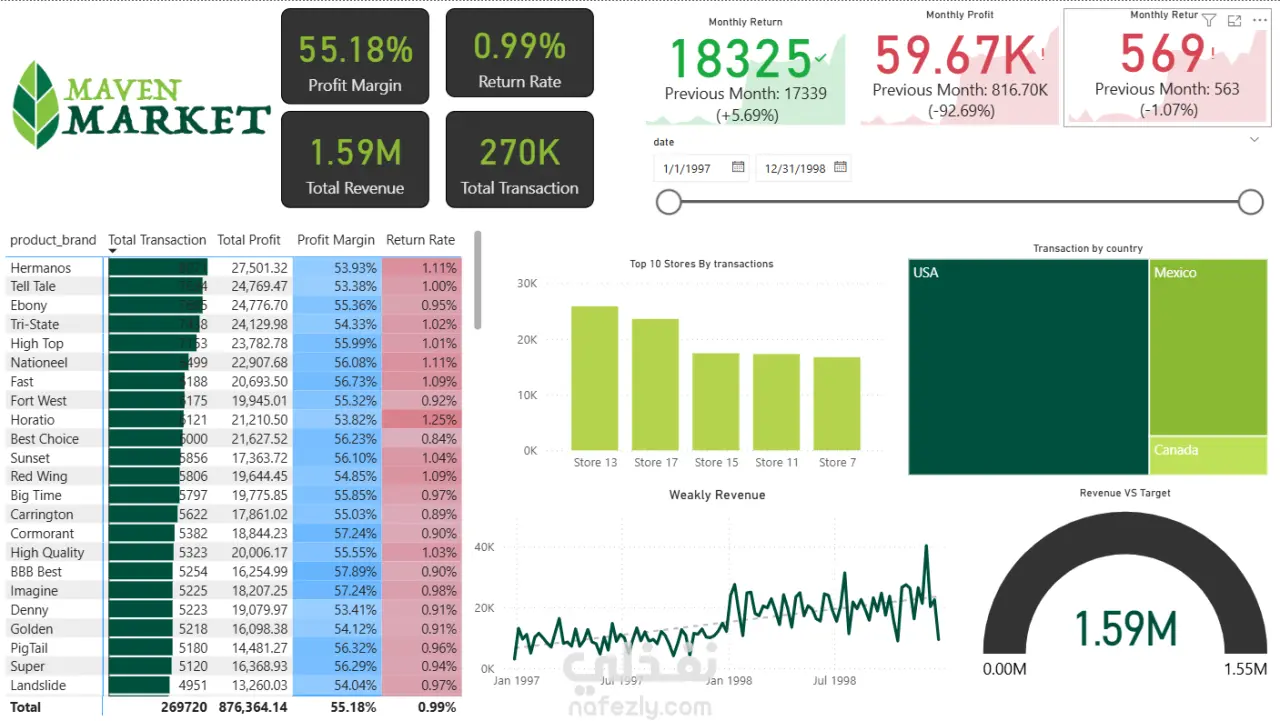Viewport: 1280px width, 721px height.
Task: Open more options ellipsis on the 569 card
Action: tap(1259, 21)
